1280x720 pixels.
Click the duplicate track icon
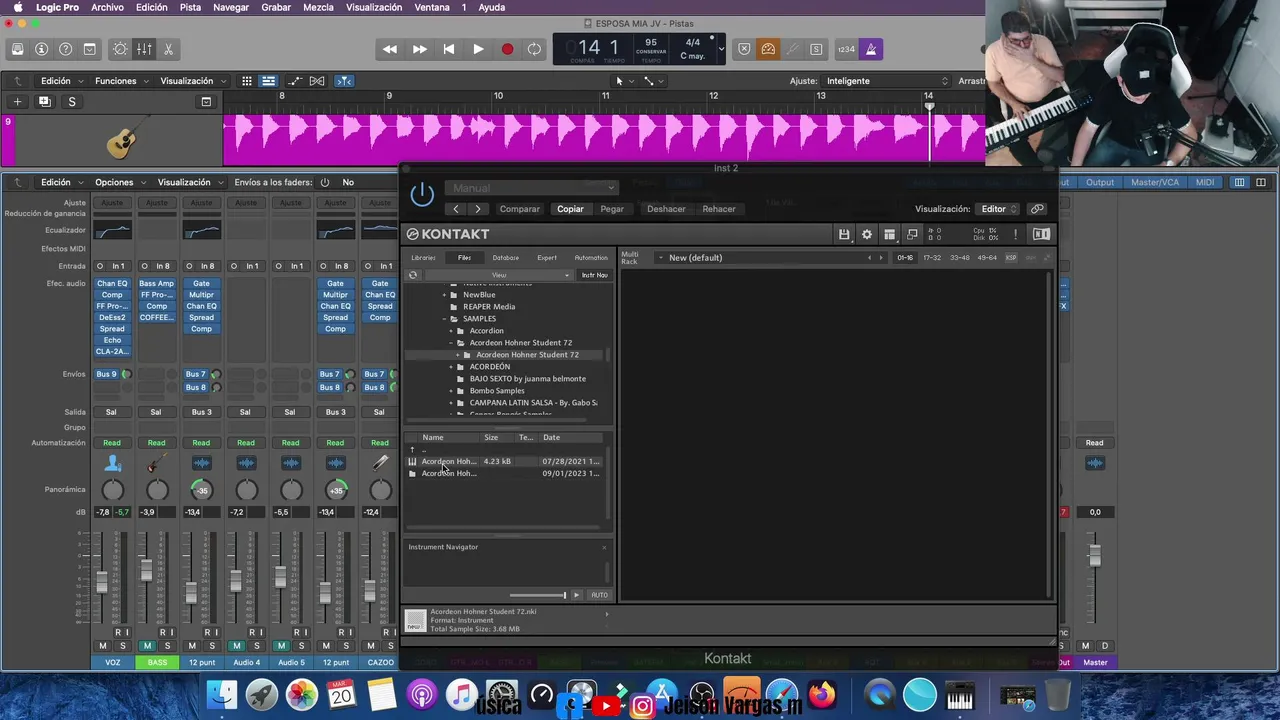[44, 101]
